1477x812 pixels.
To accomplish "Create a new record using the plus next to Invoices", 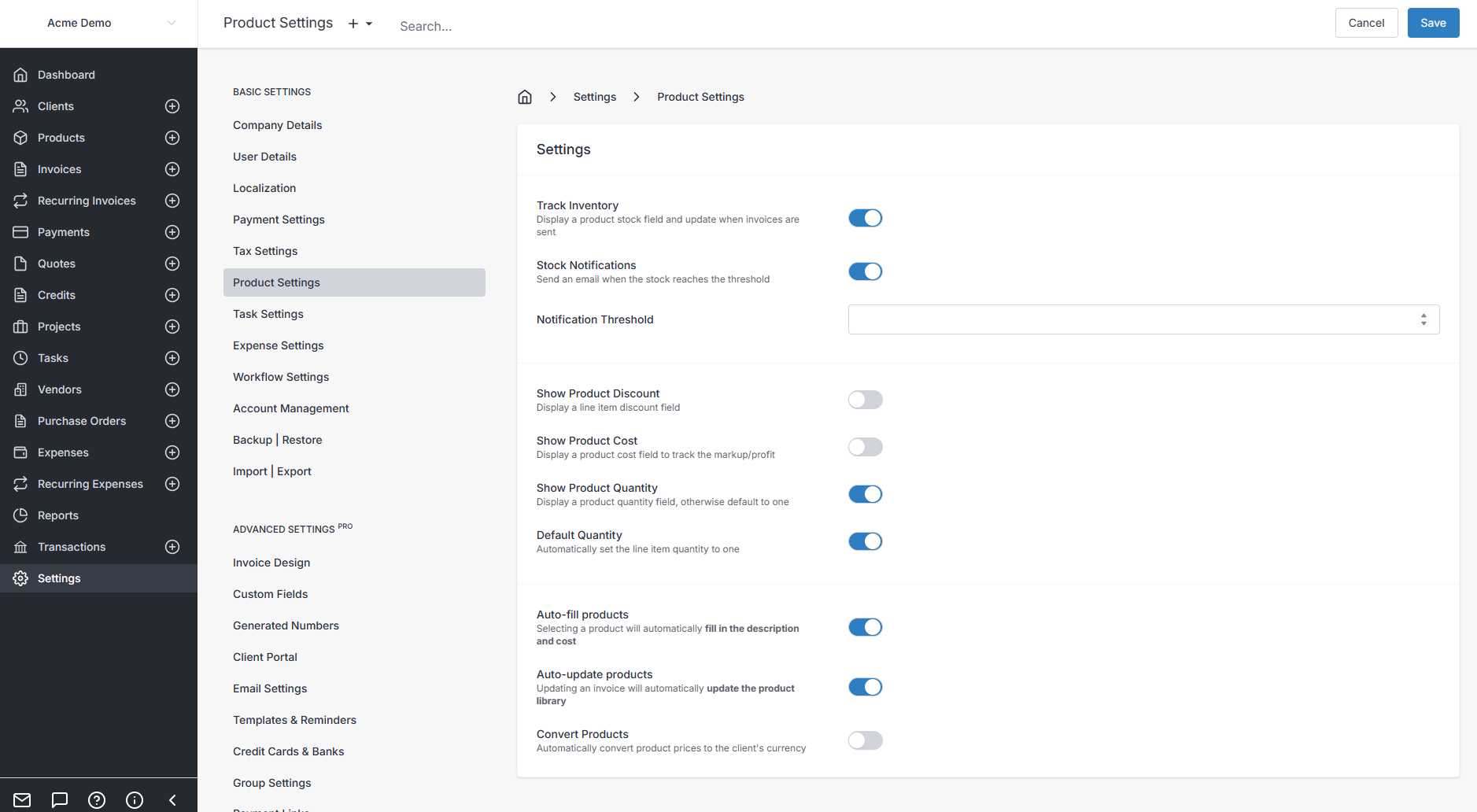I will click(x=172, y=168).
